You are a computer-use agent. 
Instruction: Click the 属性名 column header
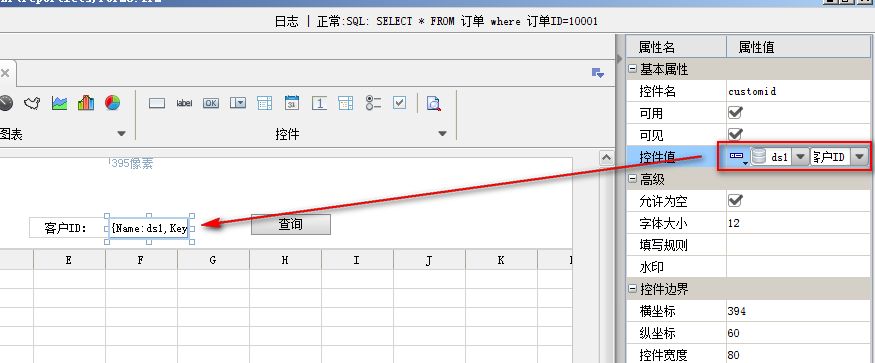click(x=676, y=47)
